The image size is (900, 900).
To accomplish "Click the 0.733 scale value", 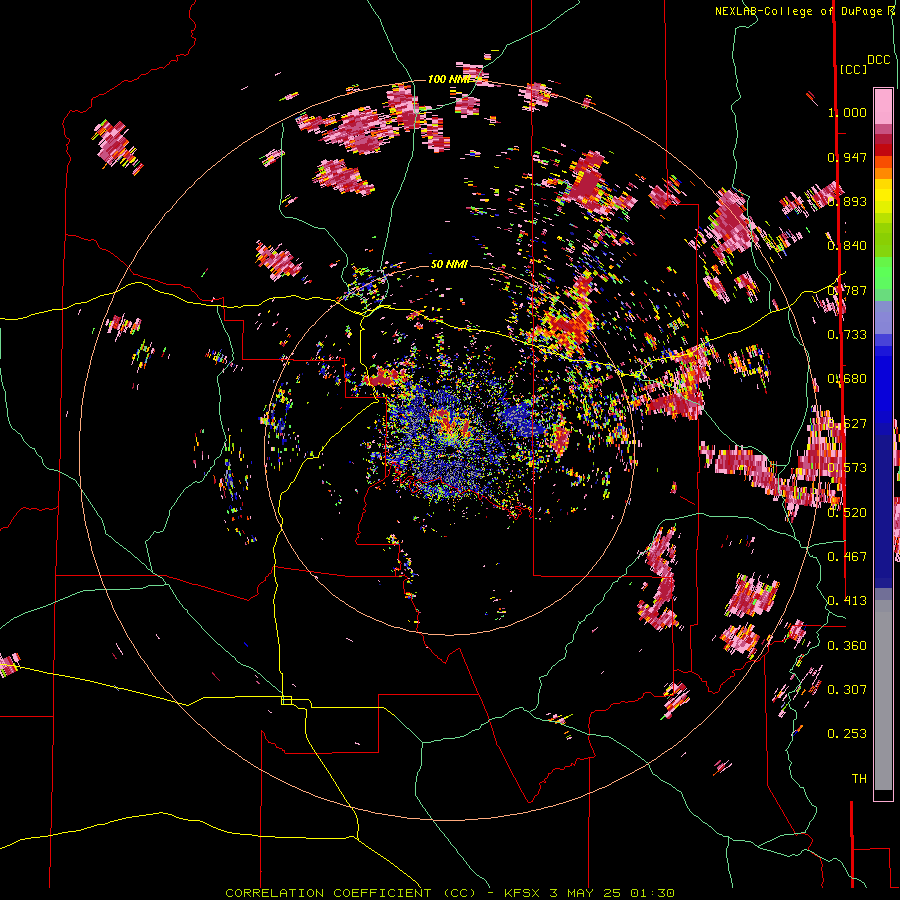I will 847,335.
